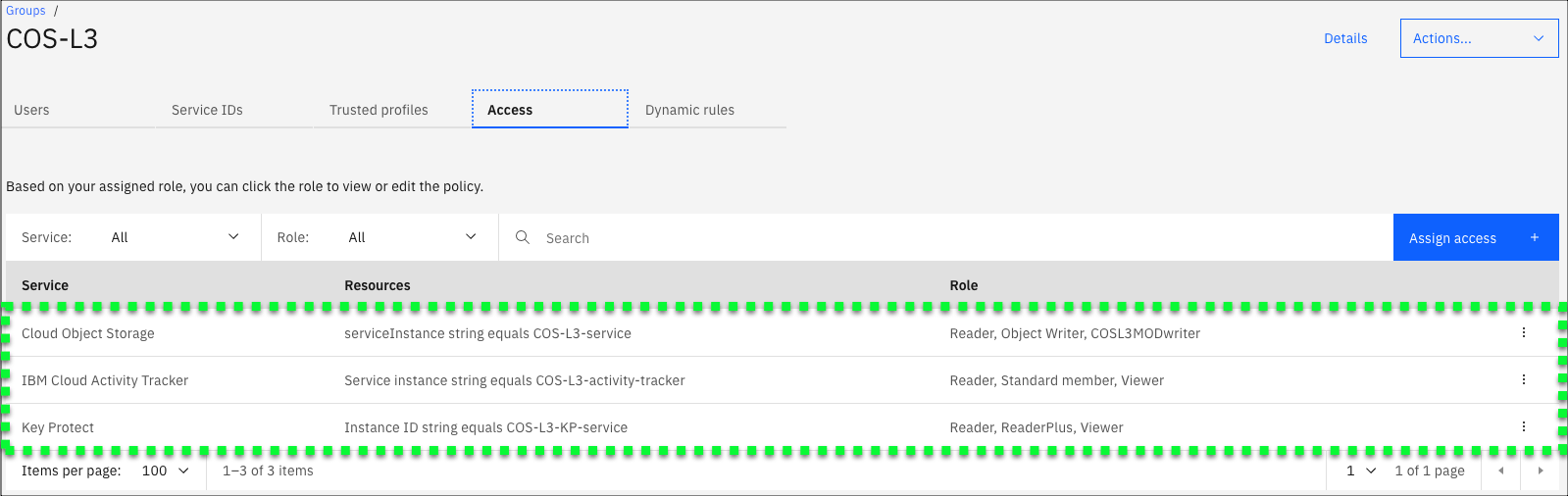This screenshot has width=1568, height=496.
Task: Open the Actions... dropdown
Action: 1479,38
